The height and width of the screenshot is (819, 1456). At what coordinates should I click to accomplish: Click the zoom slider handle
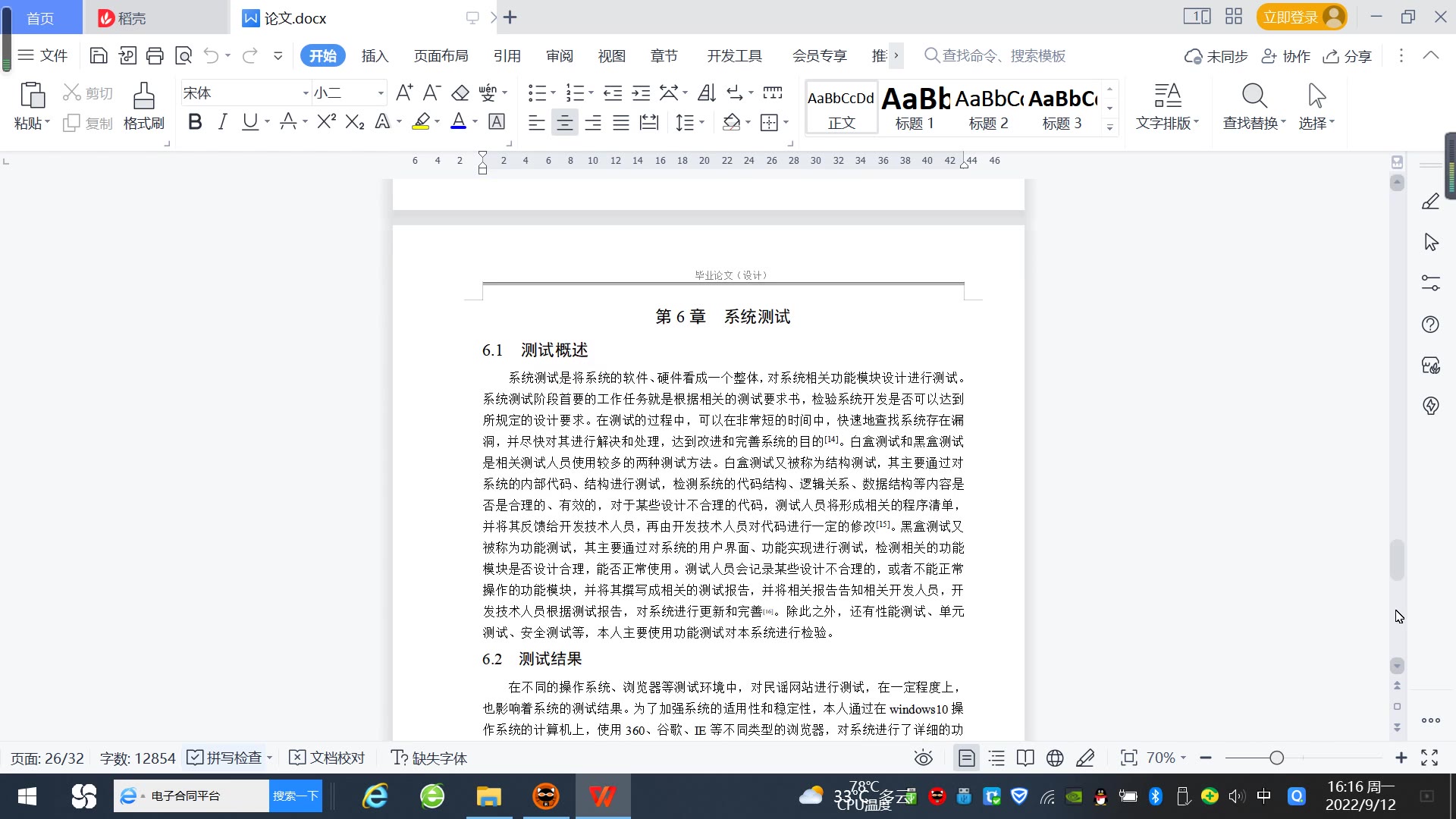coord(1277,758)
